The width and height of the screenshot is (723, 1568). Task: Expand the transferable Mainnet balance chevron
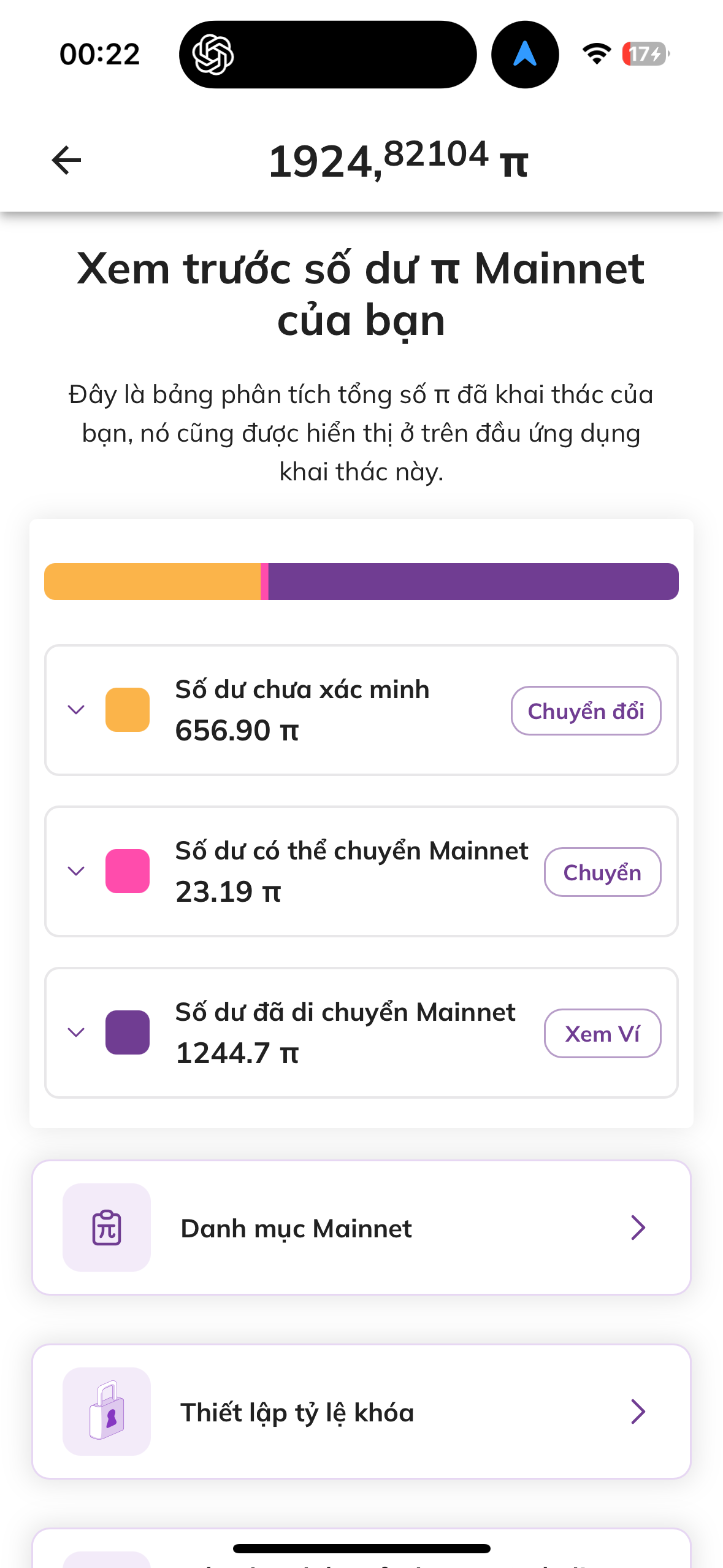76,871
